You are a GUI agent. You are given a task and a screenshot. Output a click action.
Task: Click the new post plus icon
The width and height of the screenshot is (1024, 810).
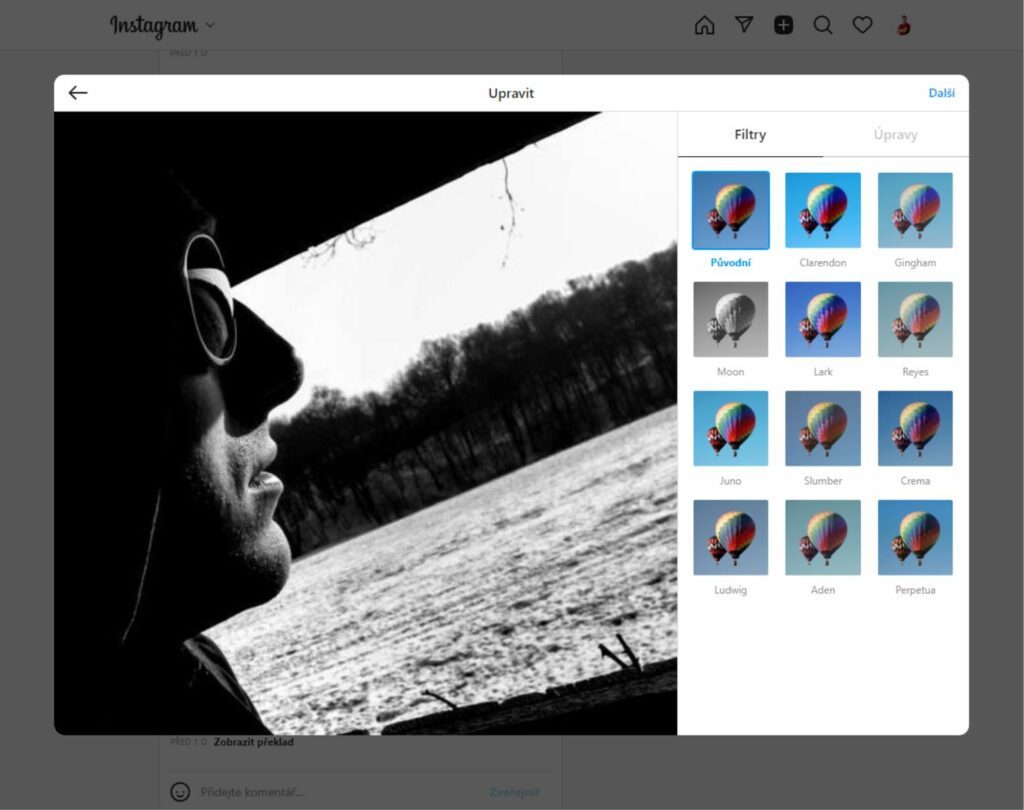(783, 25)
